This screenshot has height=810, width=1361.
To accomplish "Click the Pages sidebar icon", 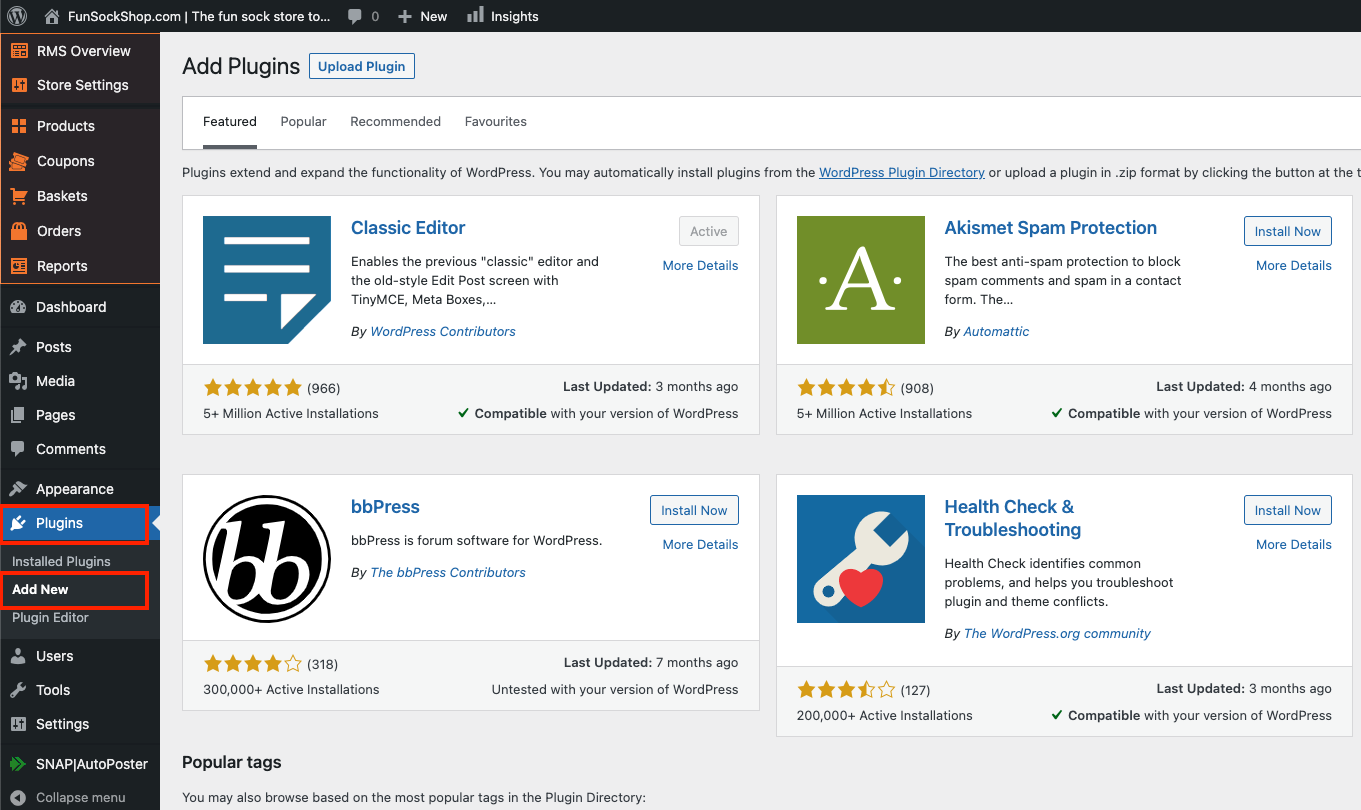I will pyautogui.click(x=18, y=415).
